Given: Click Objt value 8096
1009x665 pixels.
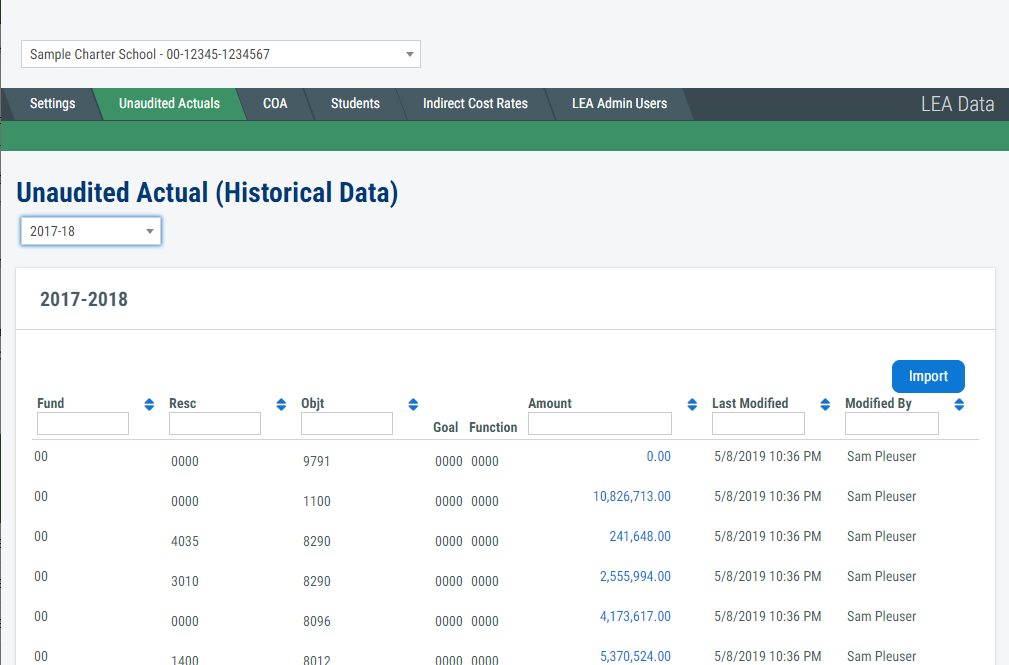Looking at the screenshot, I should (x=317, y=621).
